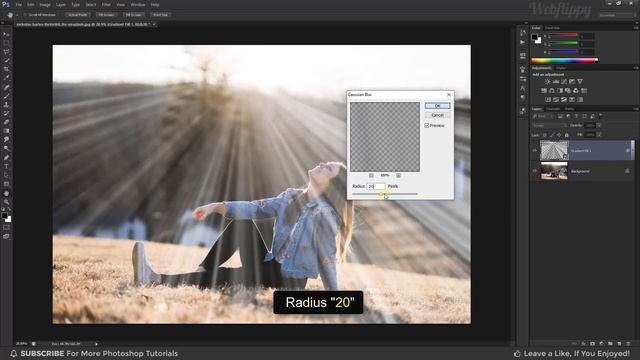
Task: Click the Fit Screen button
Action: (106, 15)
